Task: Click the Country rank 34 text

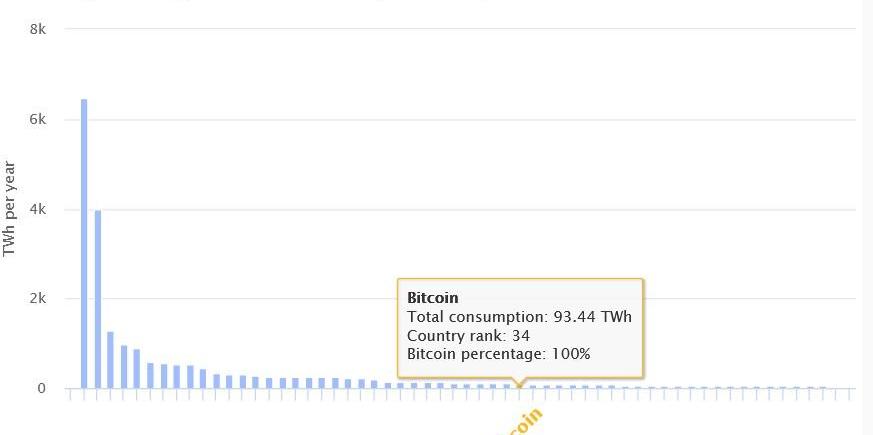Action: coord(468,336)
